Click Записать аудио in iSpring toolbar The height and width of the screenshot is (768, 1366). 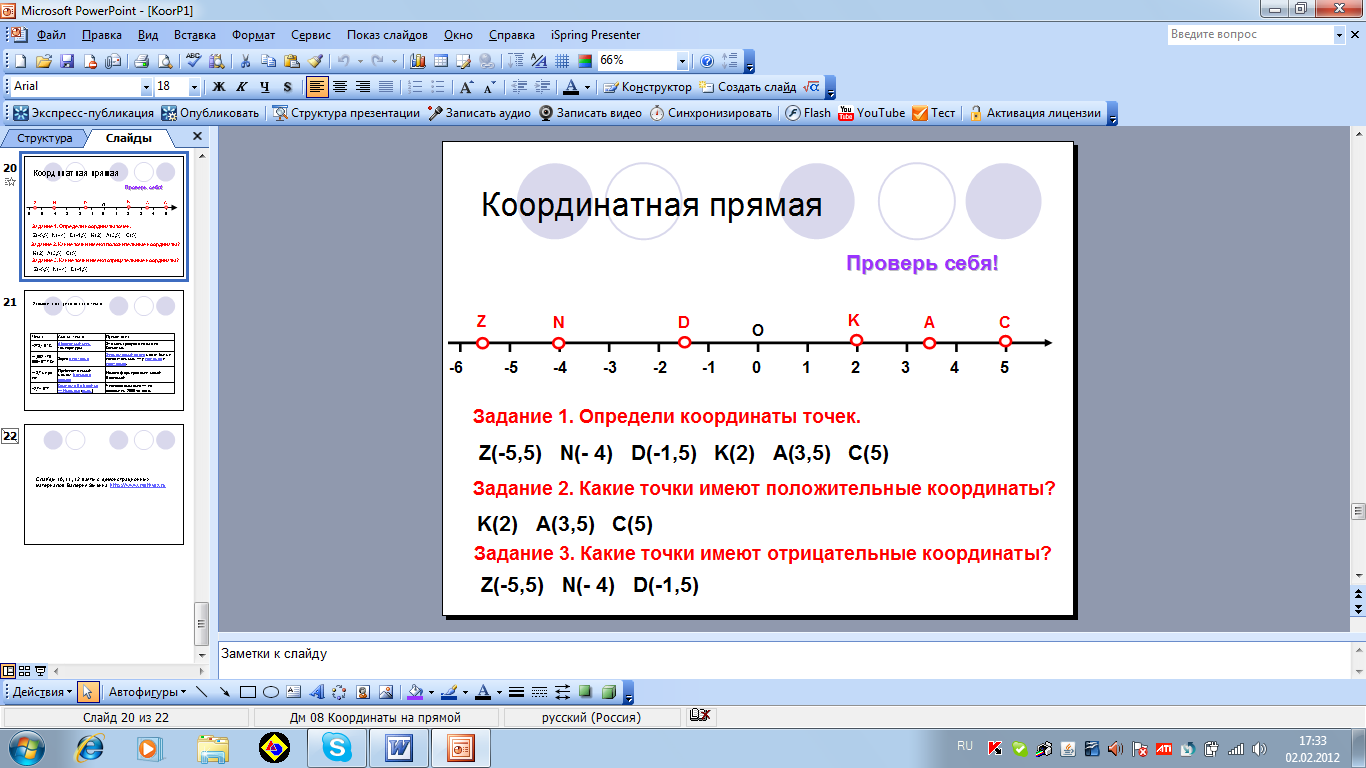479,113
